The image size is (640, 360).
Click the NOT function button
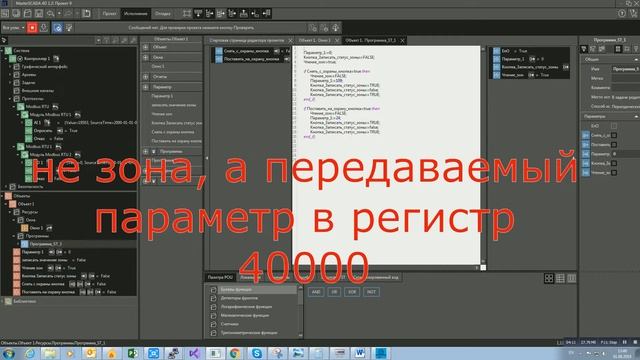tap(371, 292)
